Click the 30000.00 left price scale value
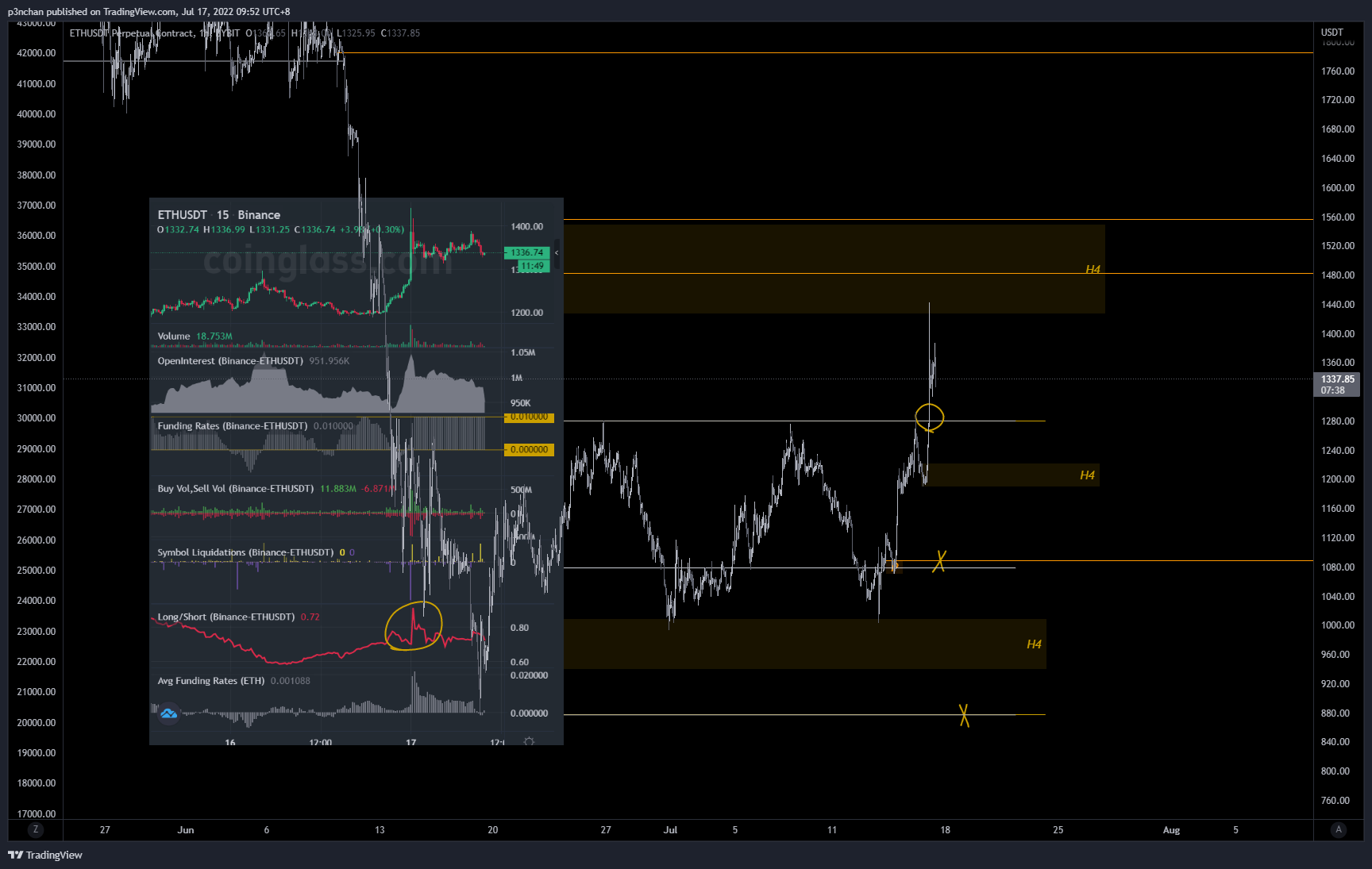Image resolution: width=1372 pixels, height=869 pixels. (37, 418)
